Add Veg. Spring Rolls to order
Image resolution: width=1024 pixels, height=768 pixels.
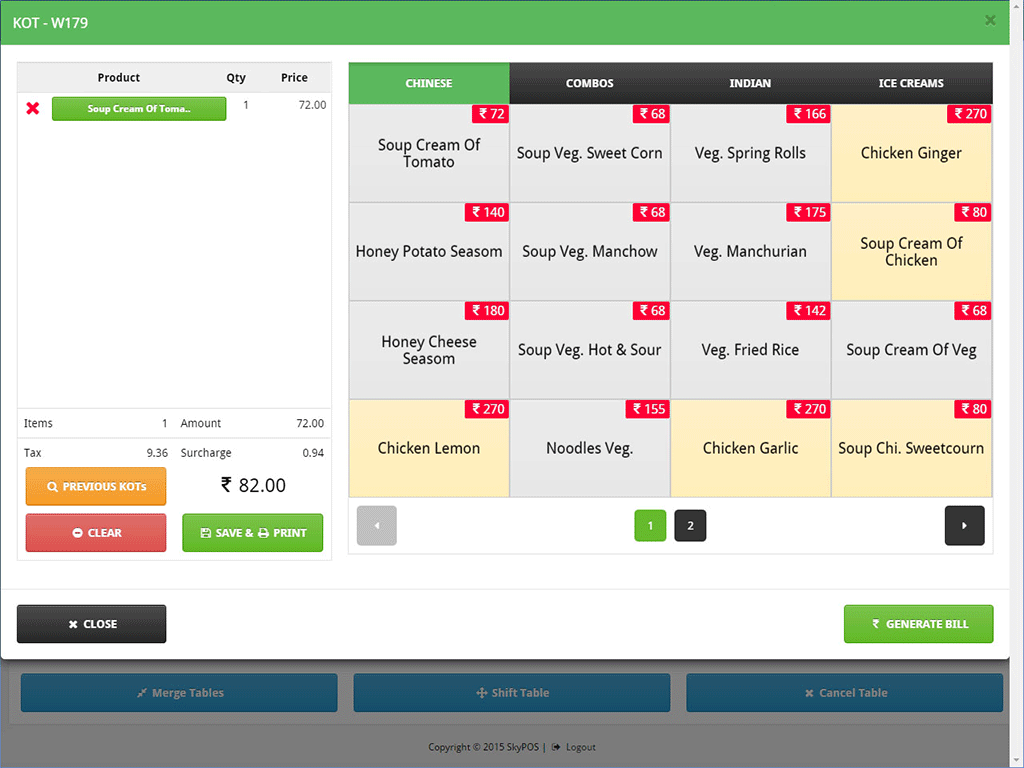750,153
